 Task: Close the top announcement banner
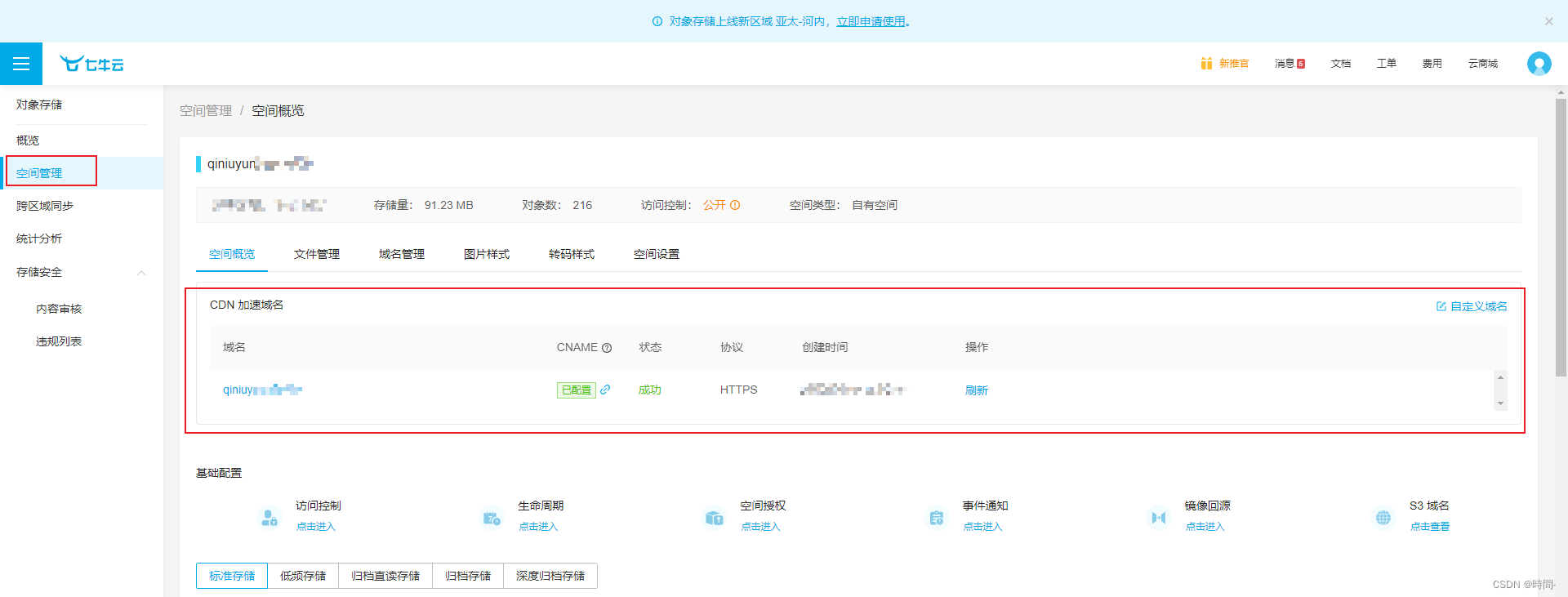coord(1548,21)
